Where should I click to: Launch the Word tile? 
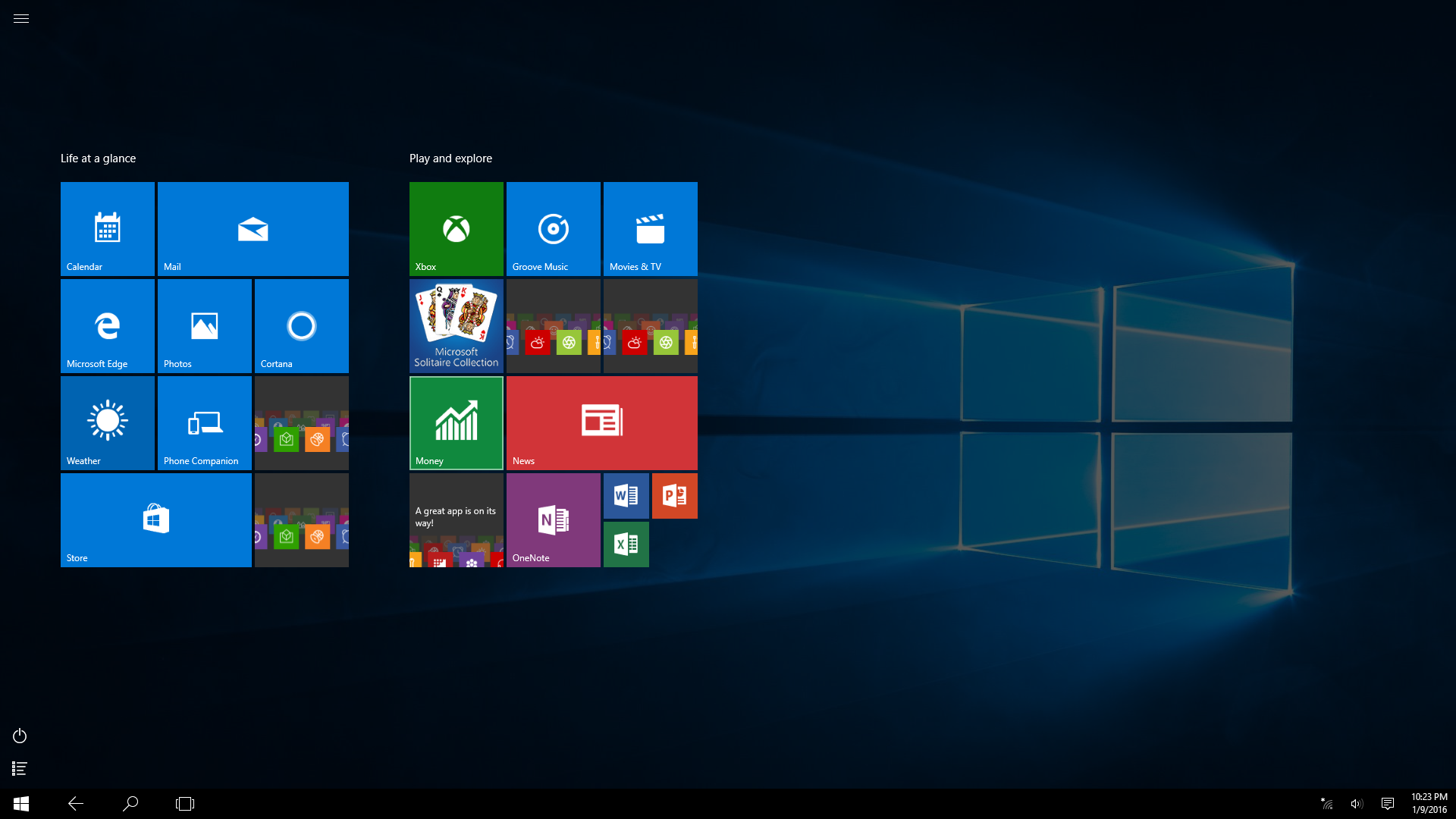[626, 496]
